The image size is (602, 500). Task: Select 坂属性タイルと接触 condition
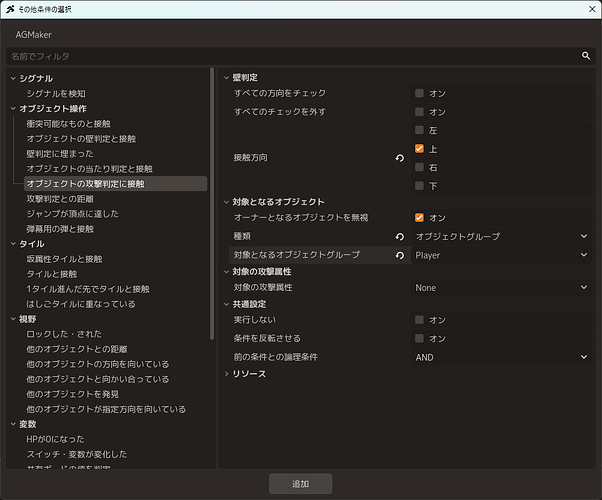[64, 259]
